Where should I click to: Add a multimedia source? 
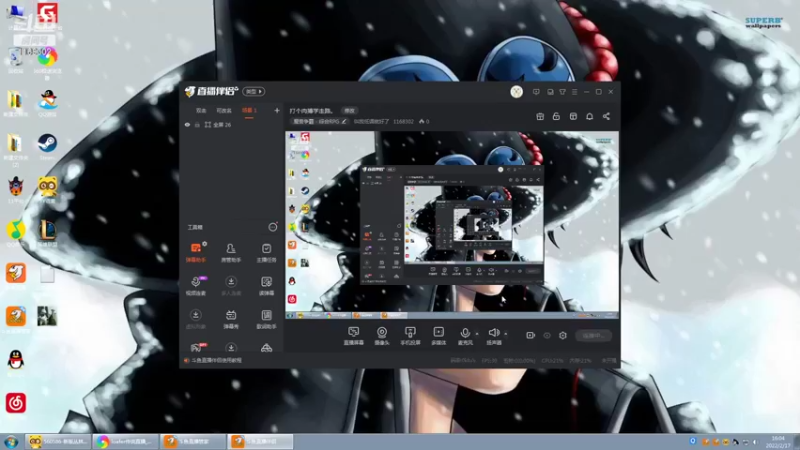[x=438, y=336]
